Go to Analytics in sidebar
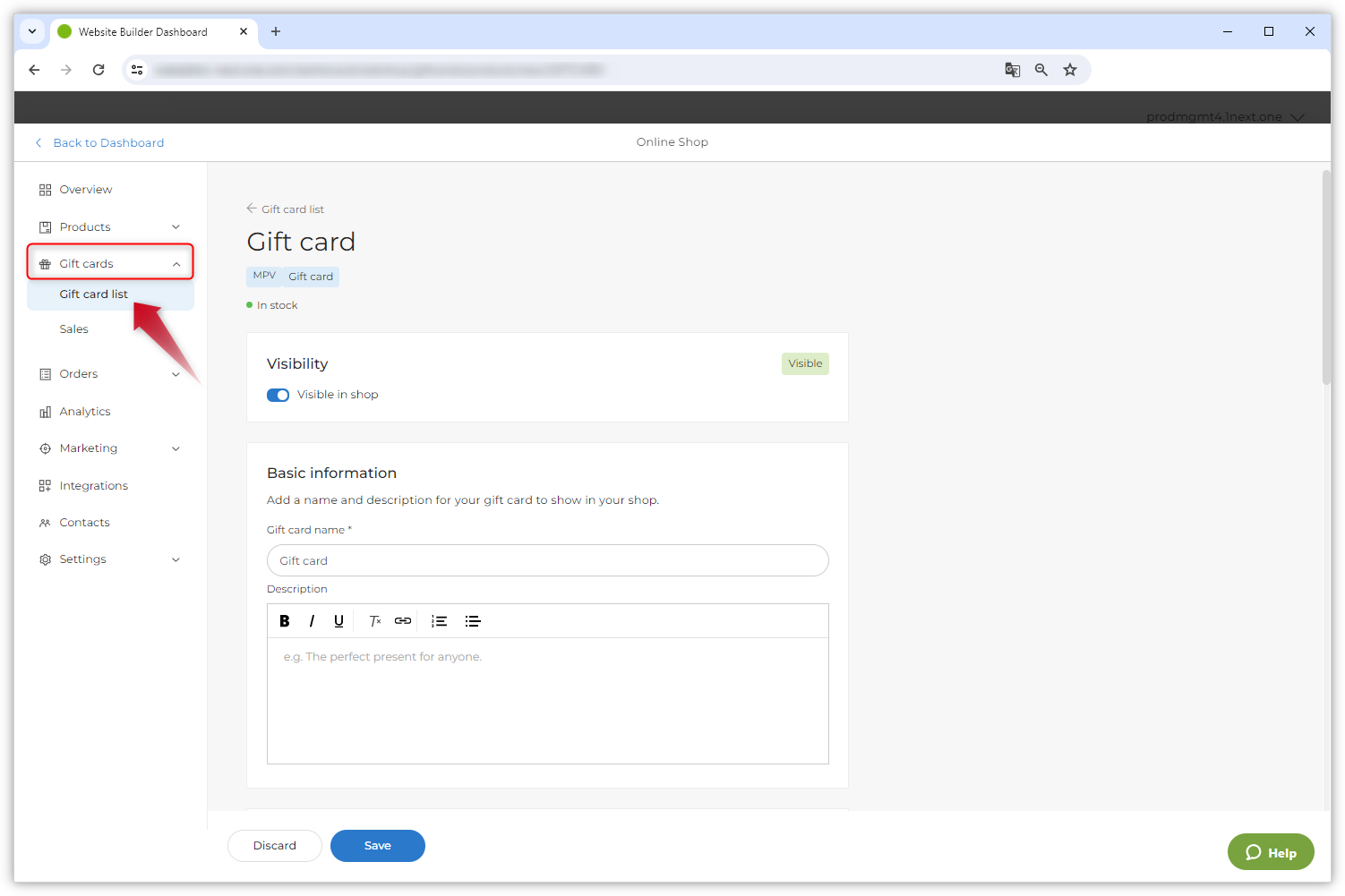Image resolution: width=1345 pixels, height=896 pixels. point(85,412)
